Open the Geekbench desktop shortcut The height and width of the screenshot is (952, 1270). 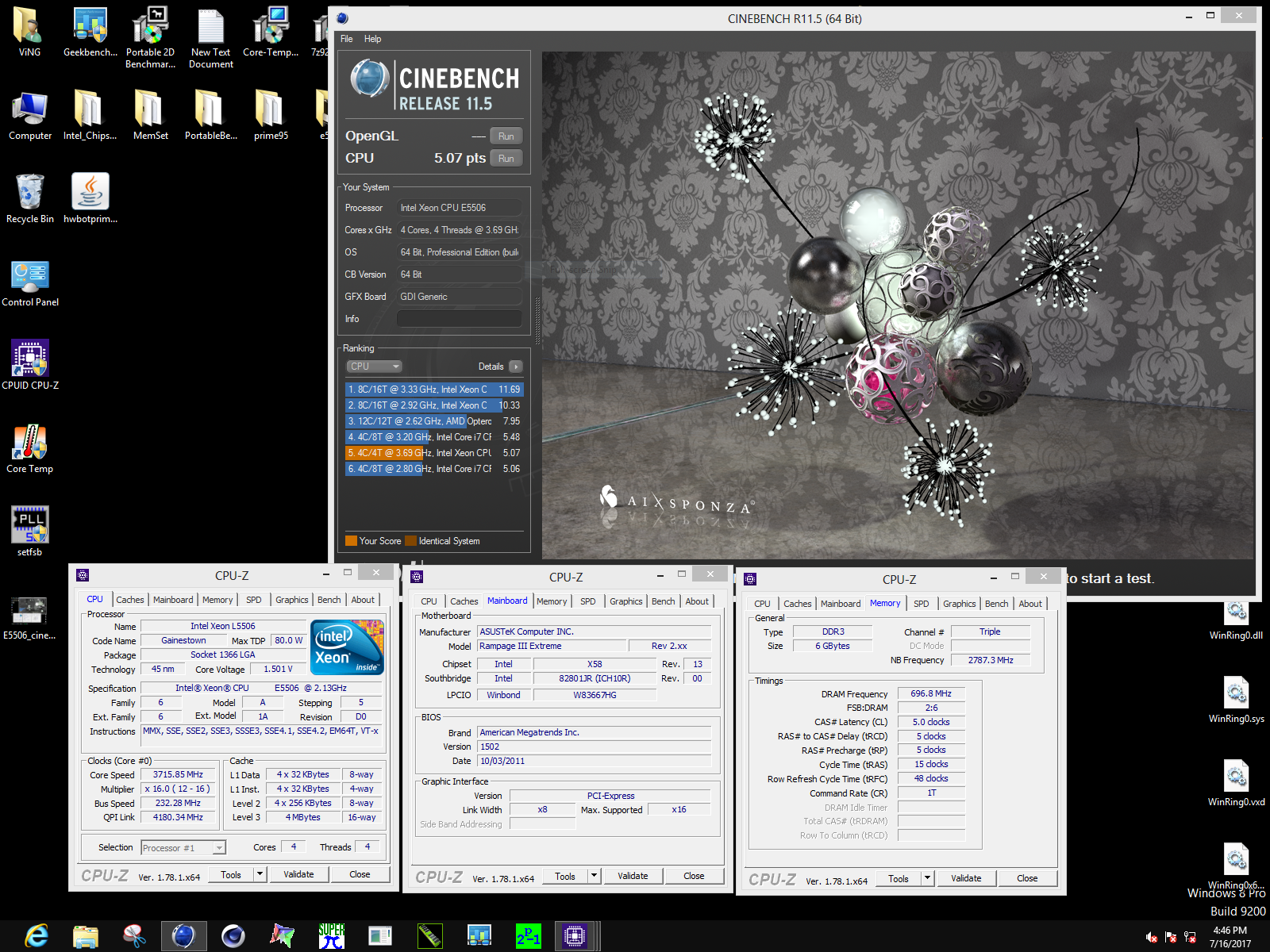click(x=90, y=32)
